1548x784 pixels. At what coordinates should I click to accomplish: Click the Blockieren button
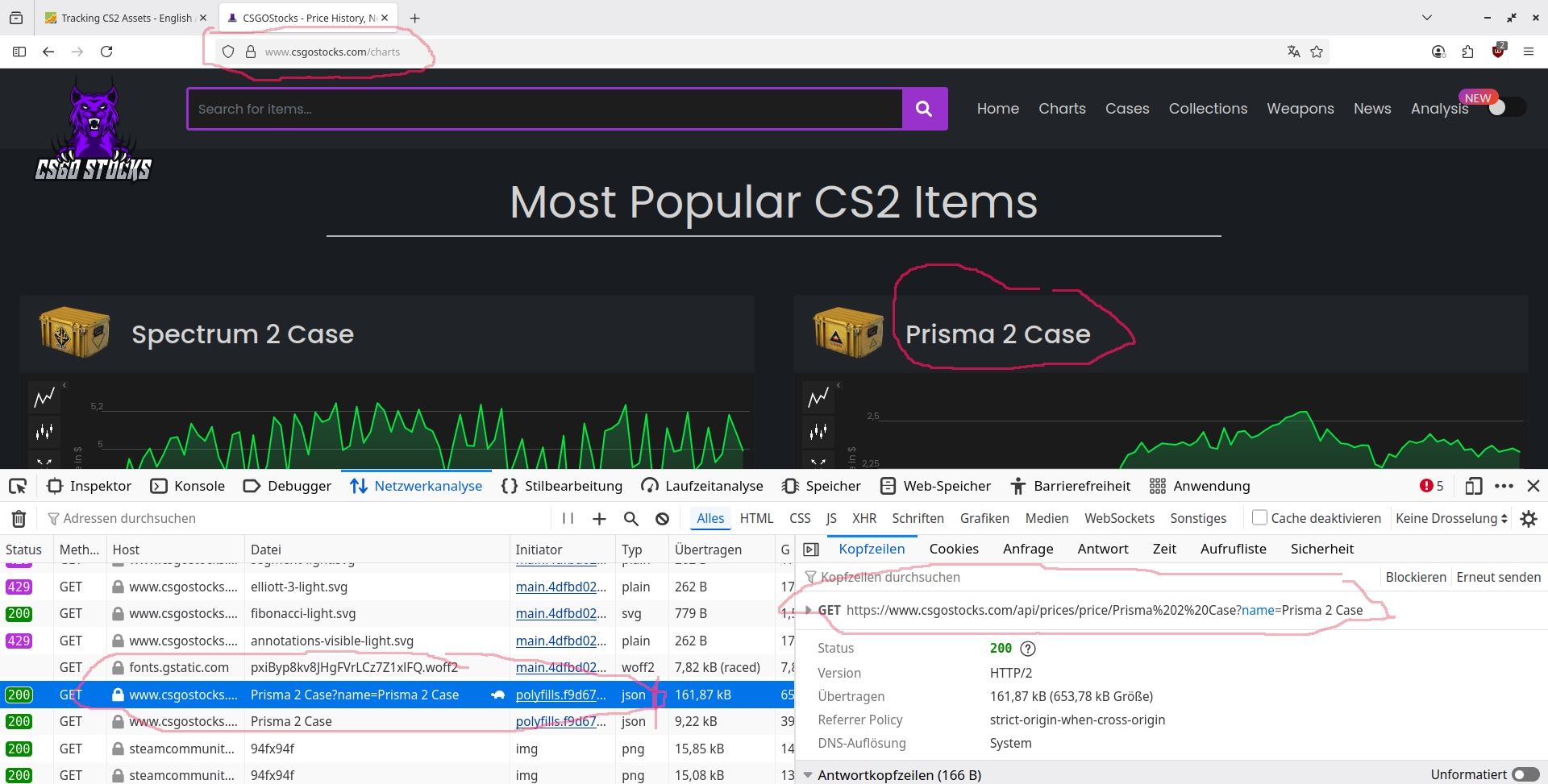click(x=1416, y=577)
